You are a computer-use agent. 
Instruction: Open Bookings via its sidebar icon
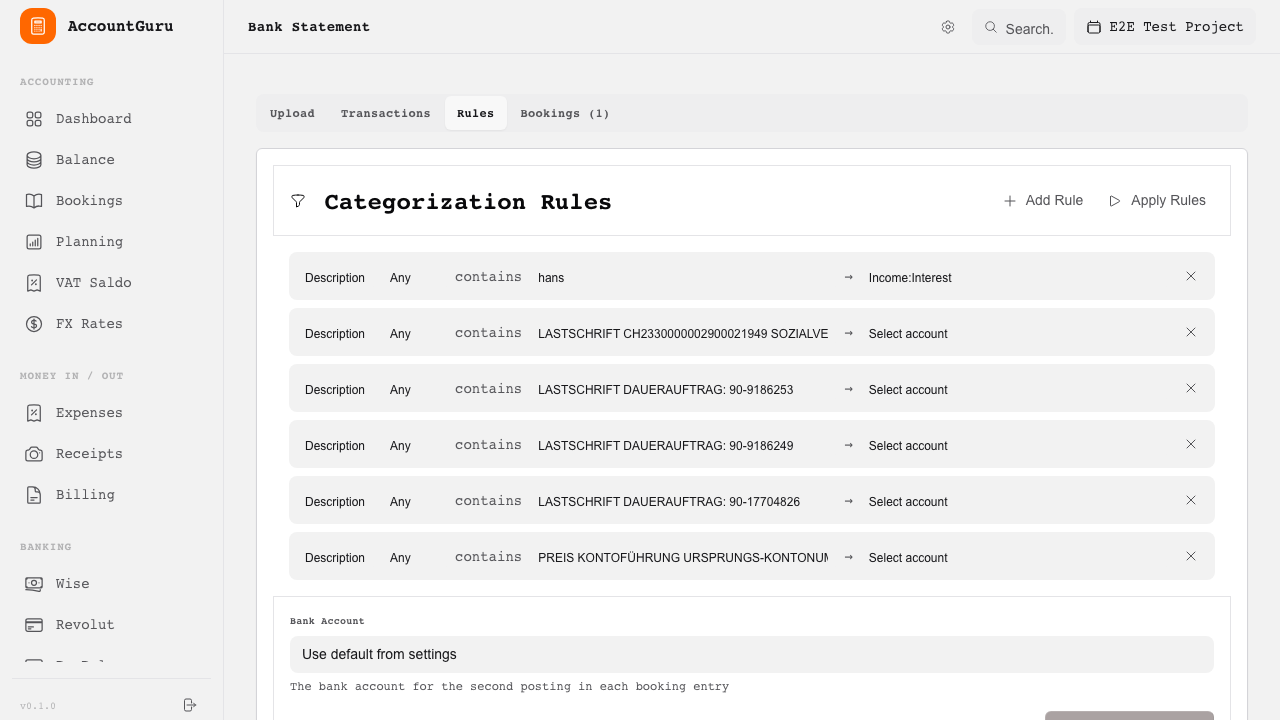[33, 200]
